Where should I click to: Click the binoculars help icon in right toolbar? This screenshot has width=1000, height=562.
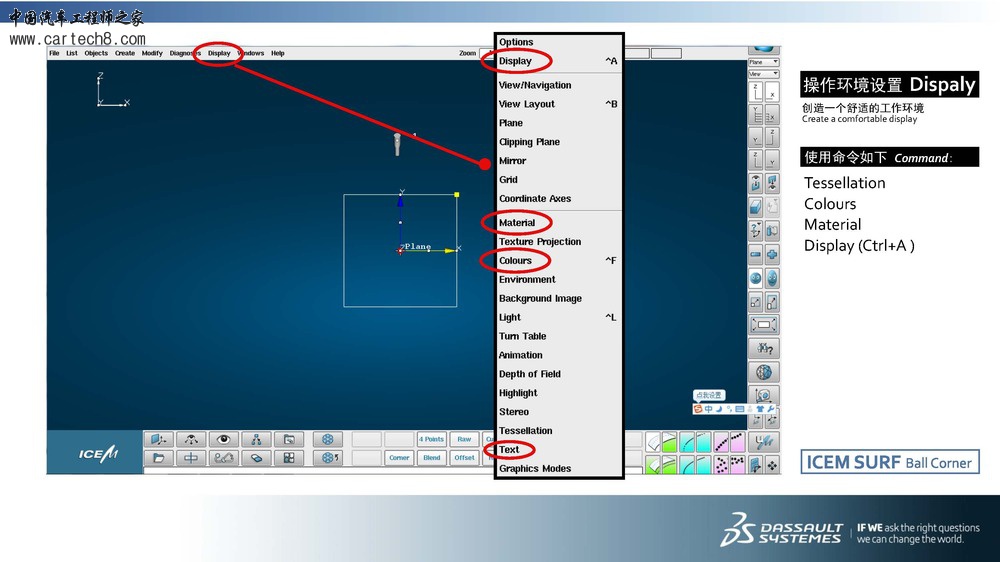pyautogui.click(x=764, y=349)
